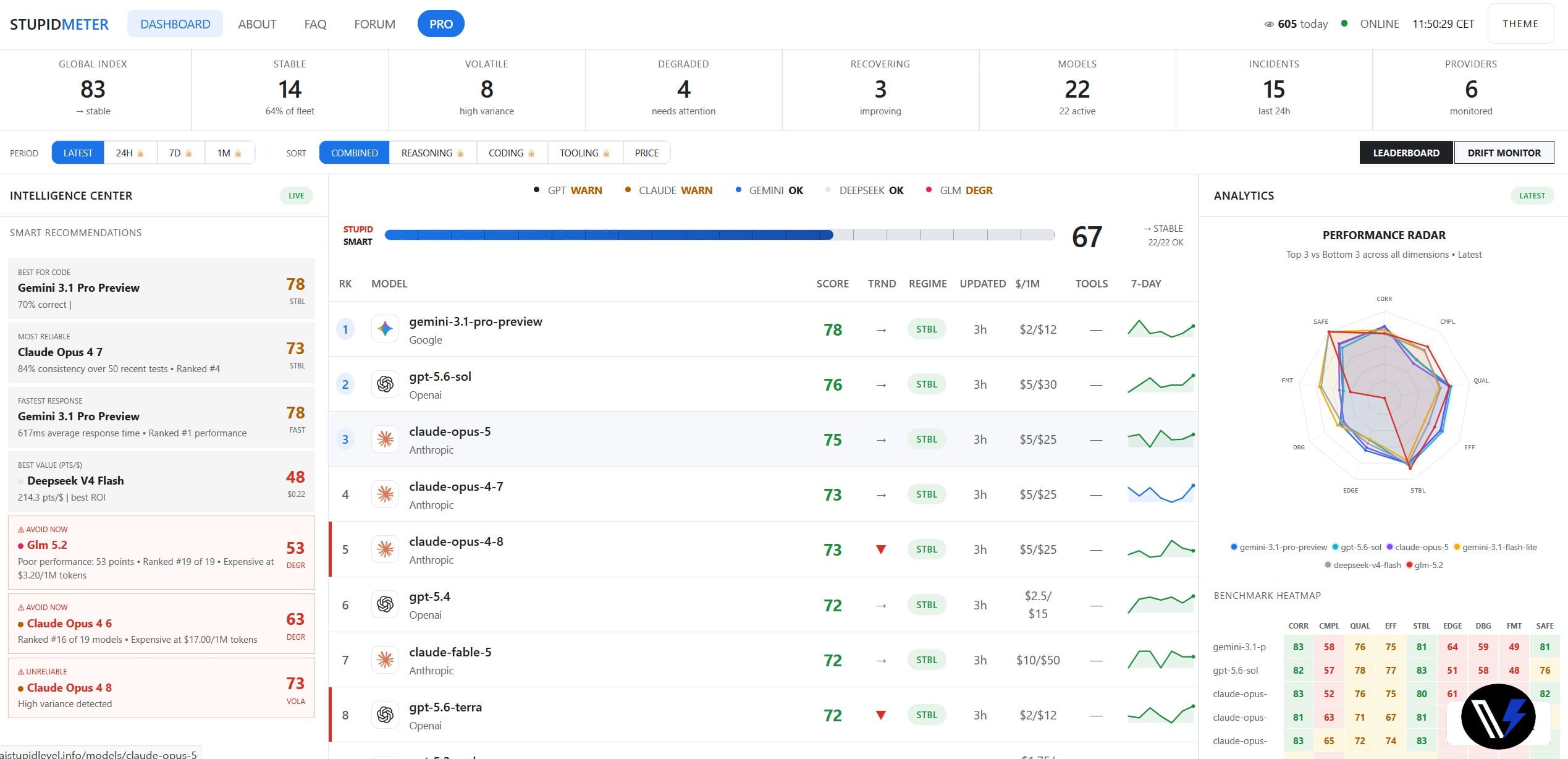Open the gpt-5.6-sol model link
The height and width of the screenshot is (759, 1568).
tap(440, 376)
